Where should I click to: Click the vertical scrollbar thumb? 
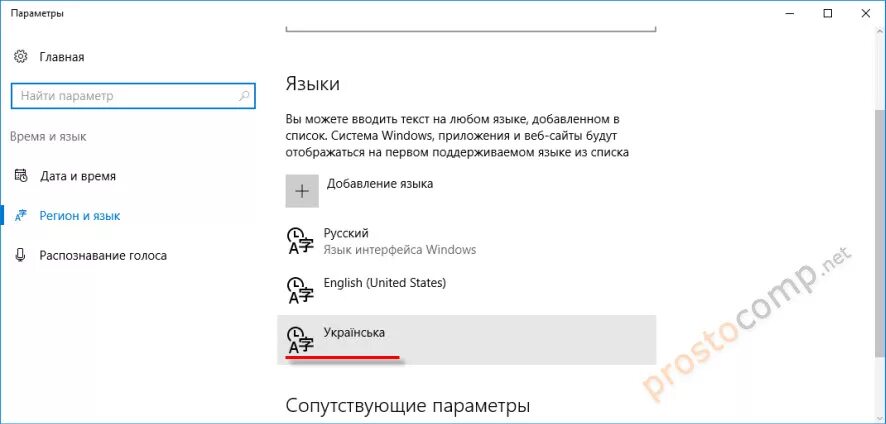coord(880,235)
